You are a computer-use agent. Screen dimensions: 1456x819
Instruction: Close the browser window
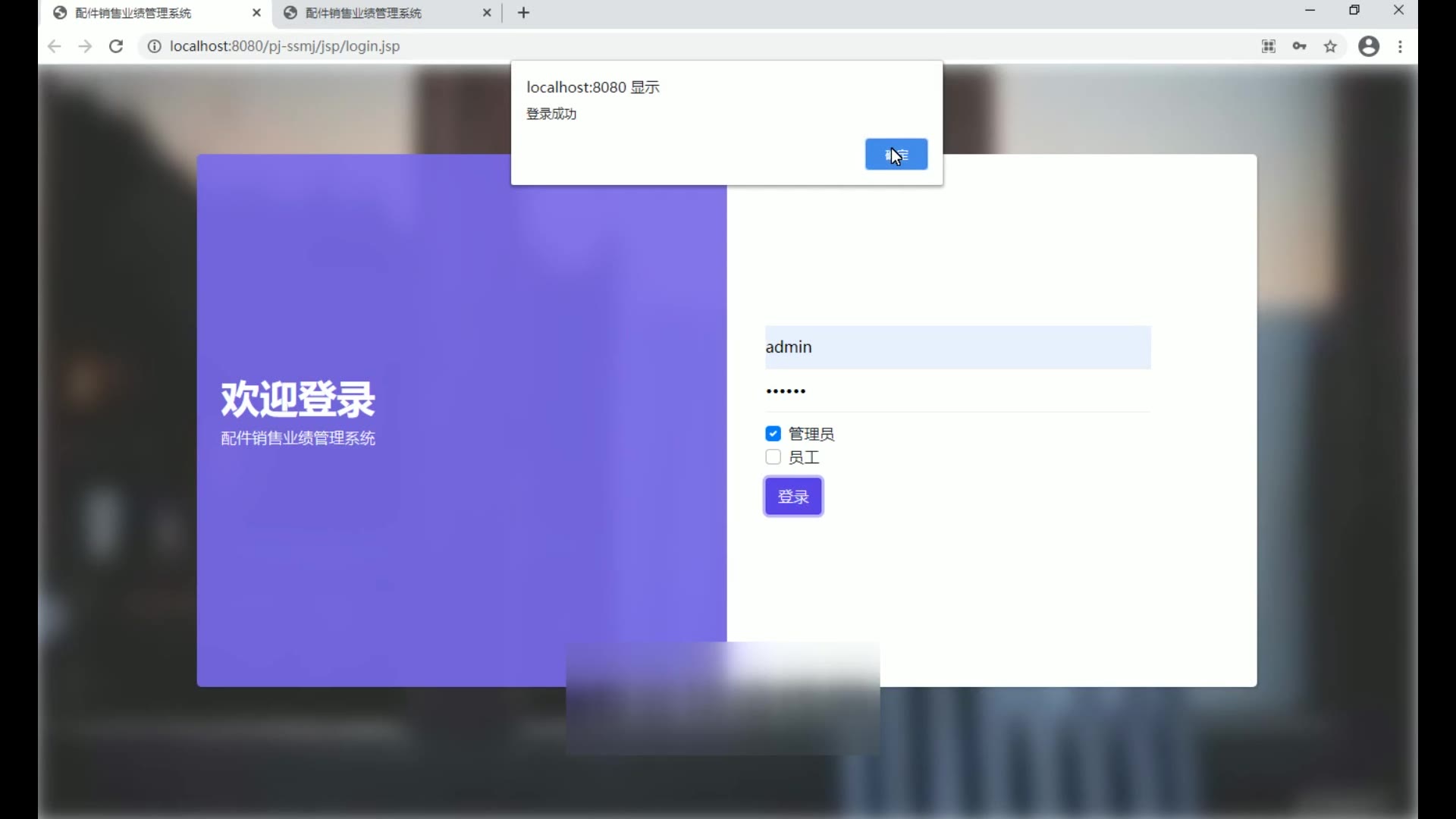(1399, 10)
